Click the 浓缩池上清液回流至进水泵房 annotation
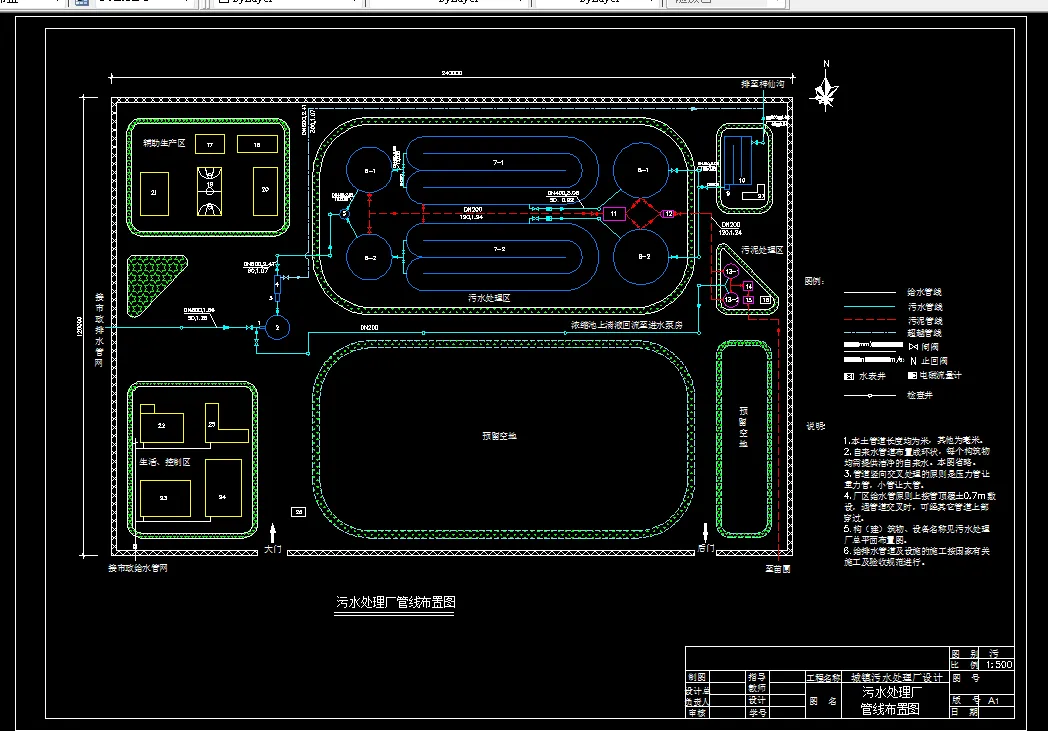This screenshot has height=731, width=1048. point(626,325)
